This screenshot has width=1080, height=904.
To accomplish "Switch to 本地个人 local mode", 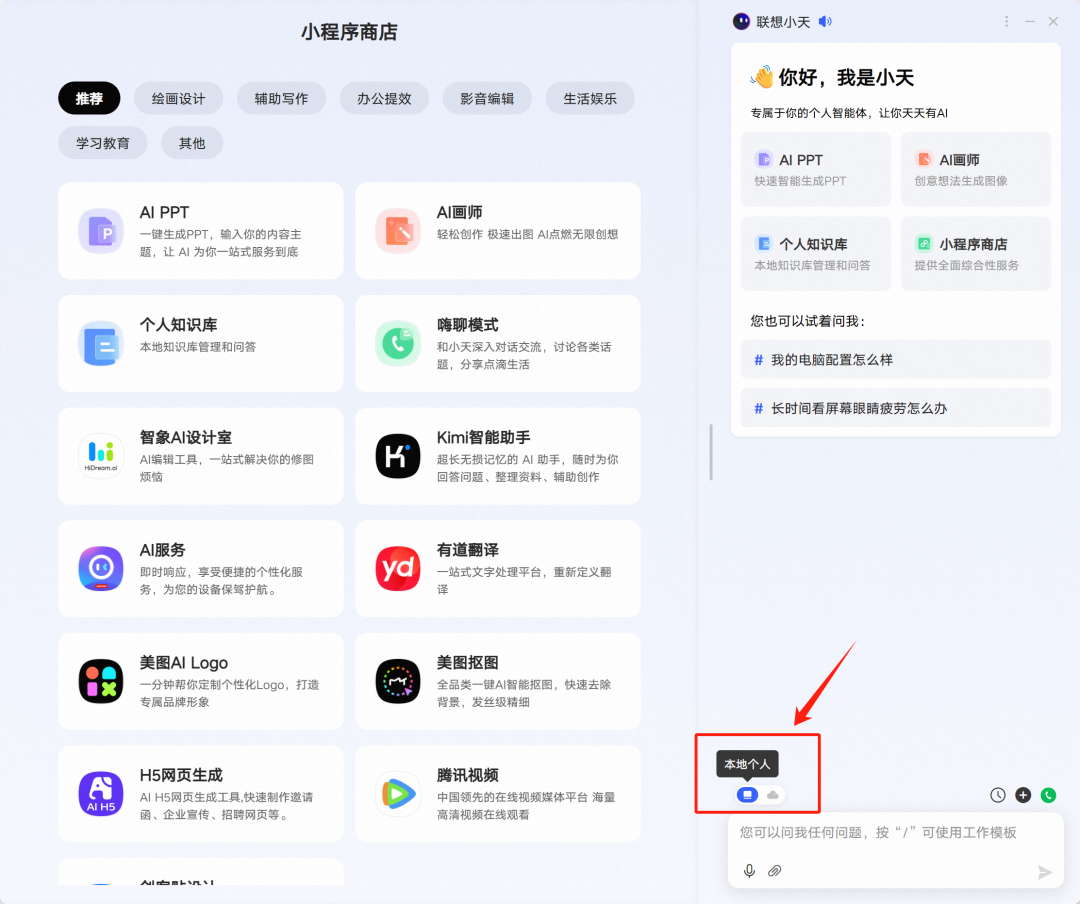I will (746, 794).
